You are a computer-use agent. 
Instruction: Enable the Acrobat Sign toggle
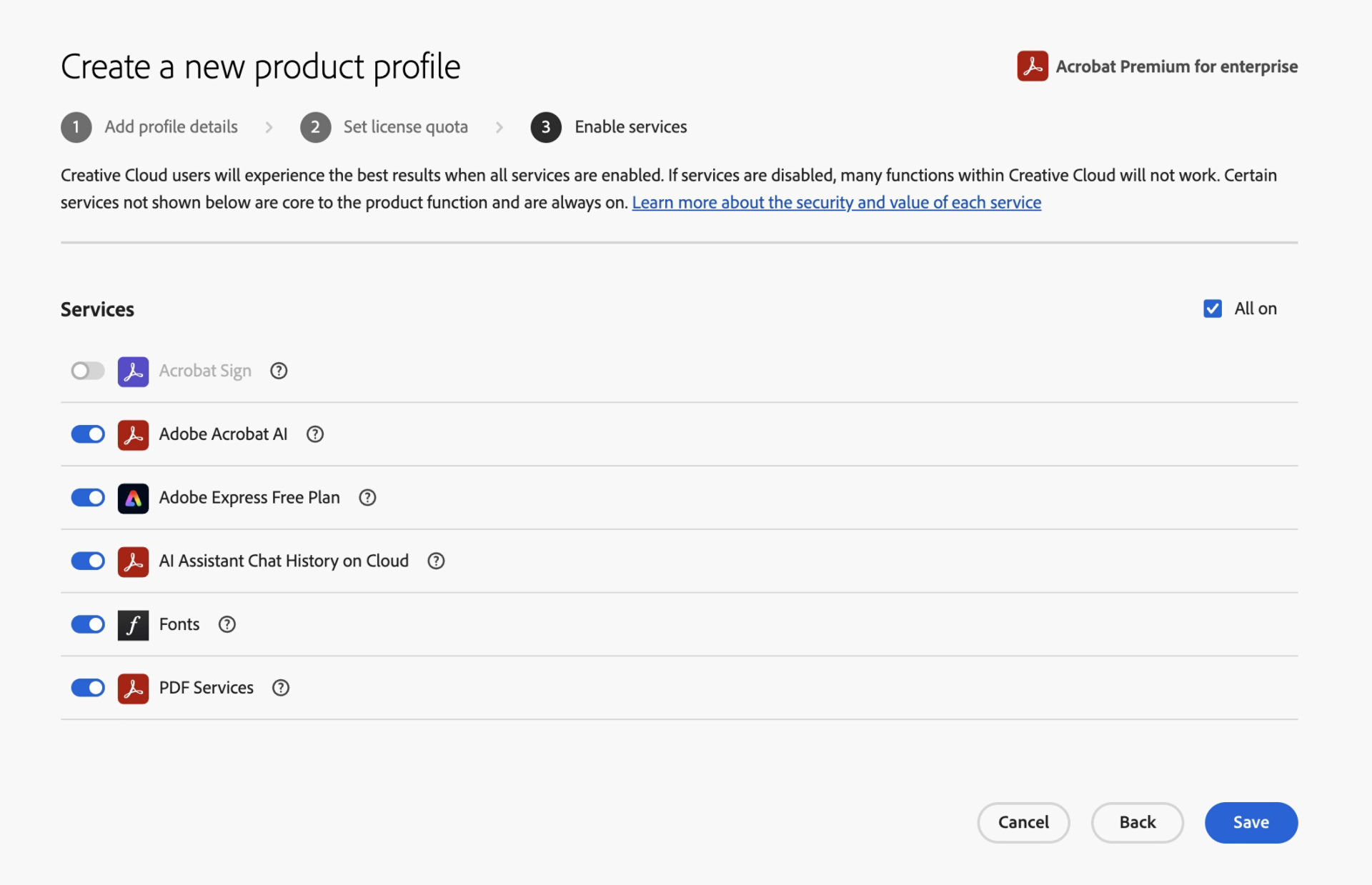88,371
